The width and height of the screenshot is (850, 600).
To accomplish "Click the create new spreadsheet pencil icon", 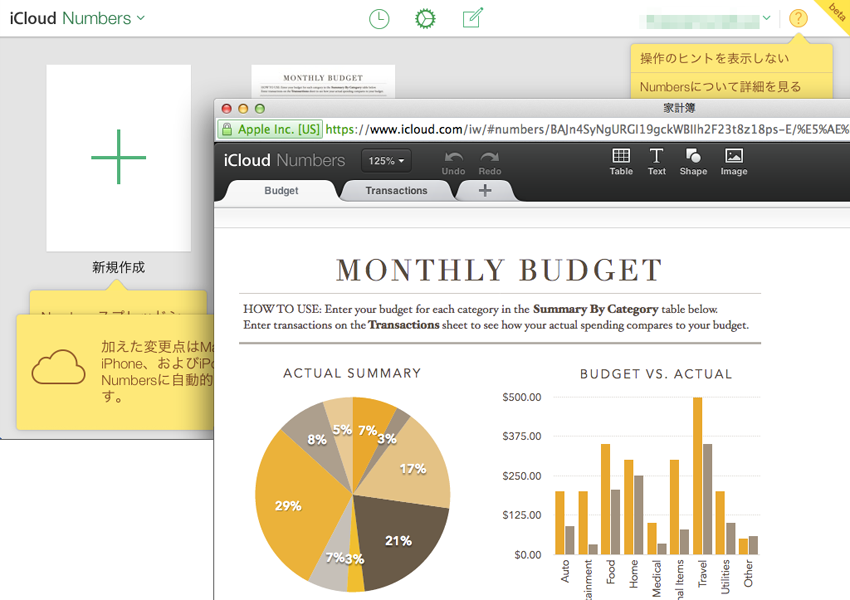I will tap(473, 18).
